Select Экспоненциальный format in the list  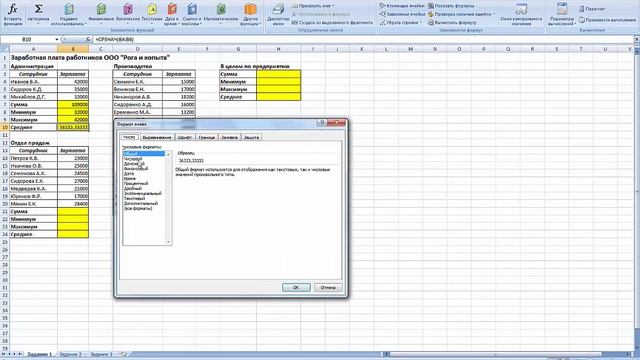(142, 193)
